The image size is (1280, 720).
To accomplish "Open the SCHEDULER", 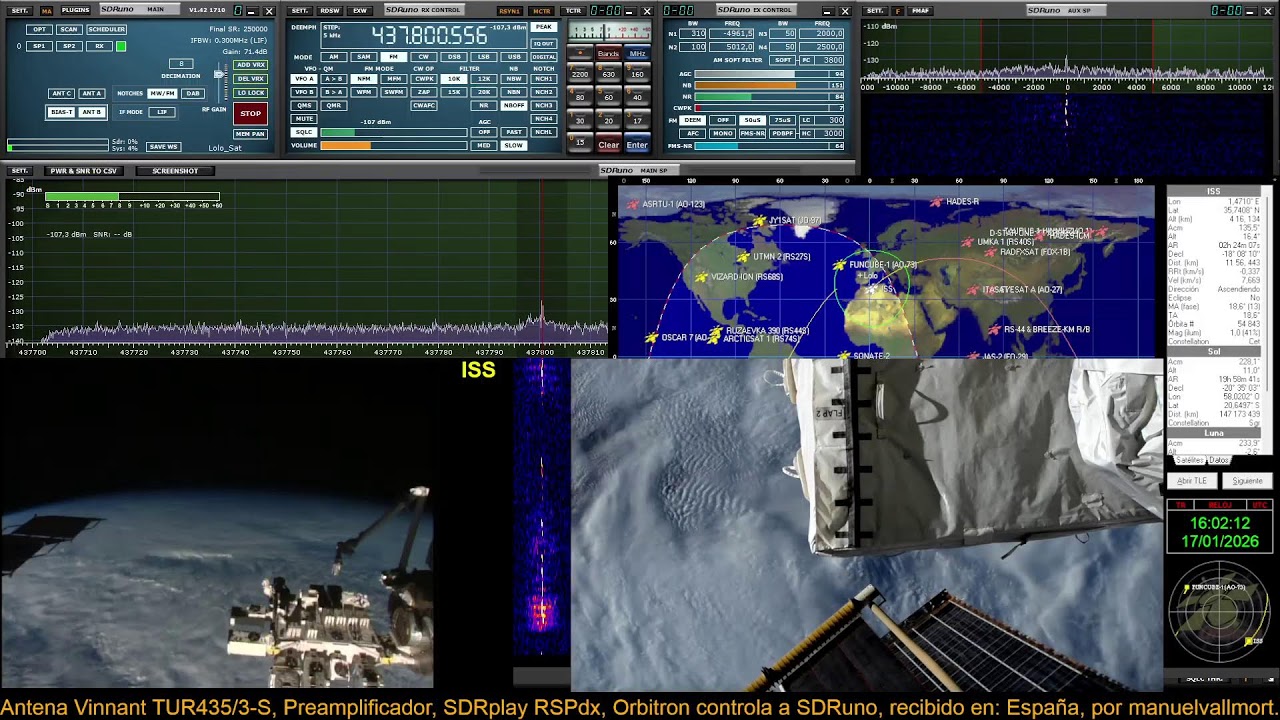I will 106,30.
